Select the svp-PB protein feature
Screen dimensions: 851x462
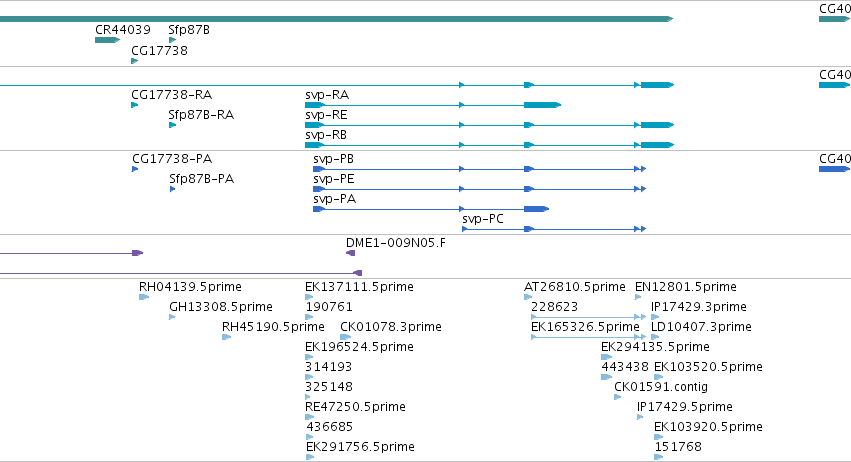pyautogui.click(x=480, y=169)
